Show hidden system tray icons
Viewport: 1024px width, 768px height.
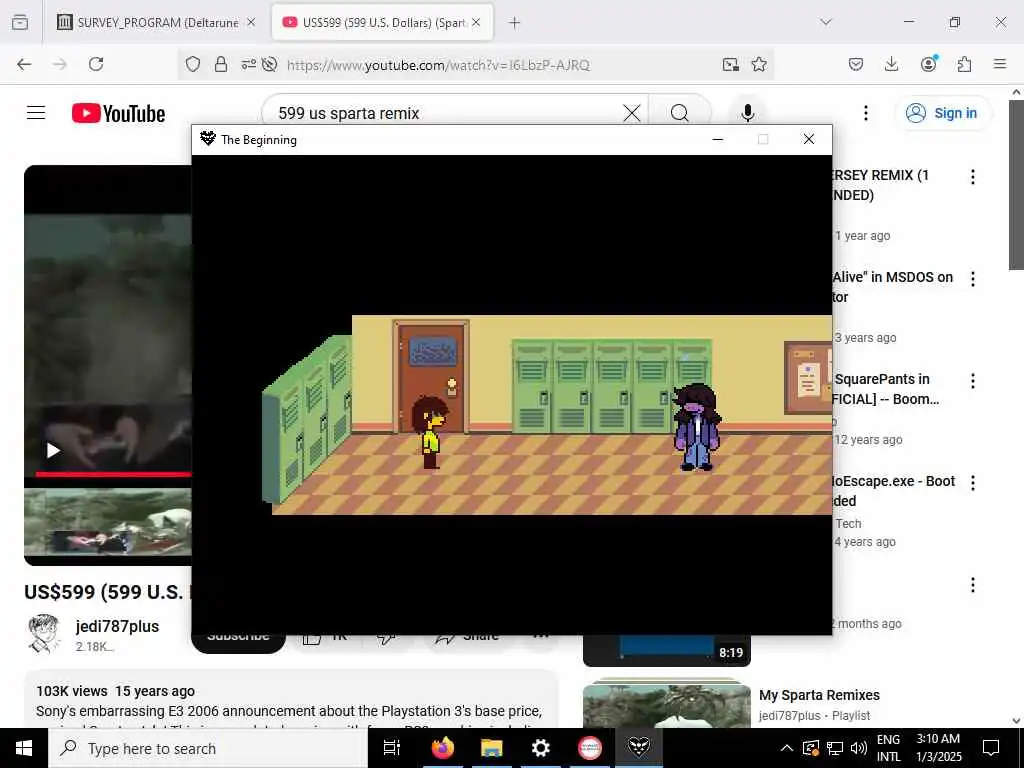pyautogui.click(x=787, y=748)
